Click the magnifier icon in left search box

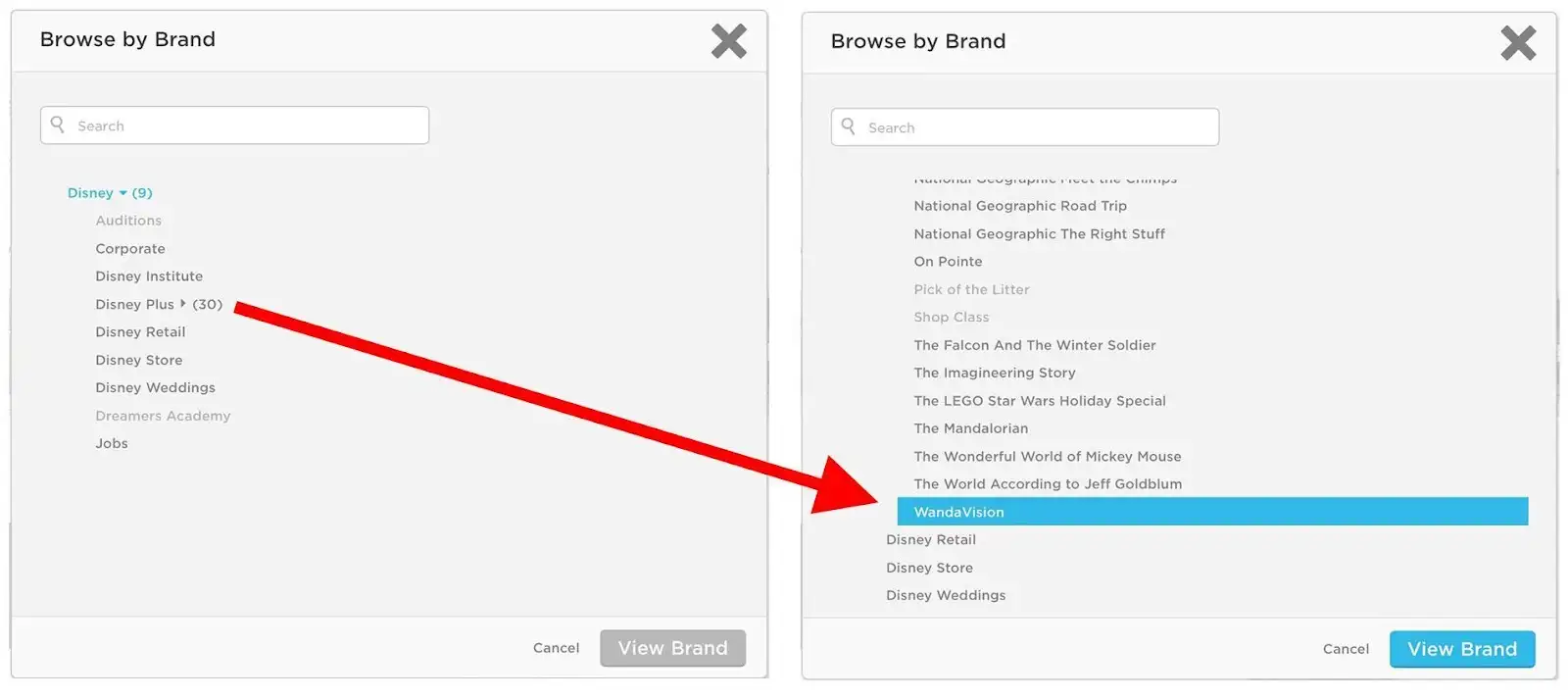click(58, 125)
